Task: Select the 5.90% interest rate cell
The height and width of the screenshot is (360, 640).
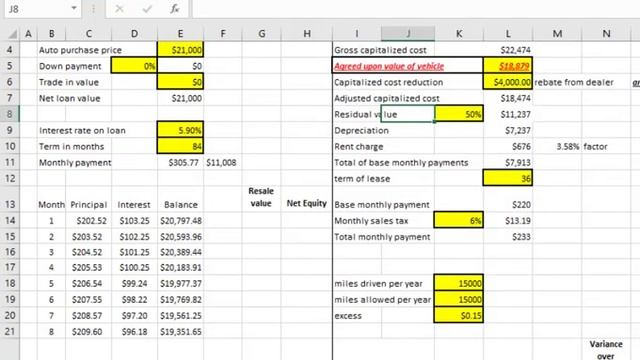Action: point(180,130)
